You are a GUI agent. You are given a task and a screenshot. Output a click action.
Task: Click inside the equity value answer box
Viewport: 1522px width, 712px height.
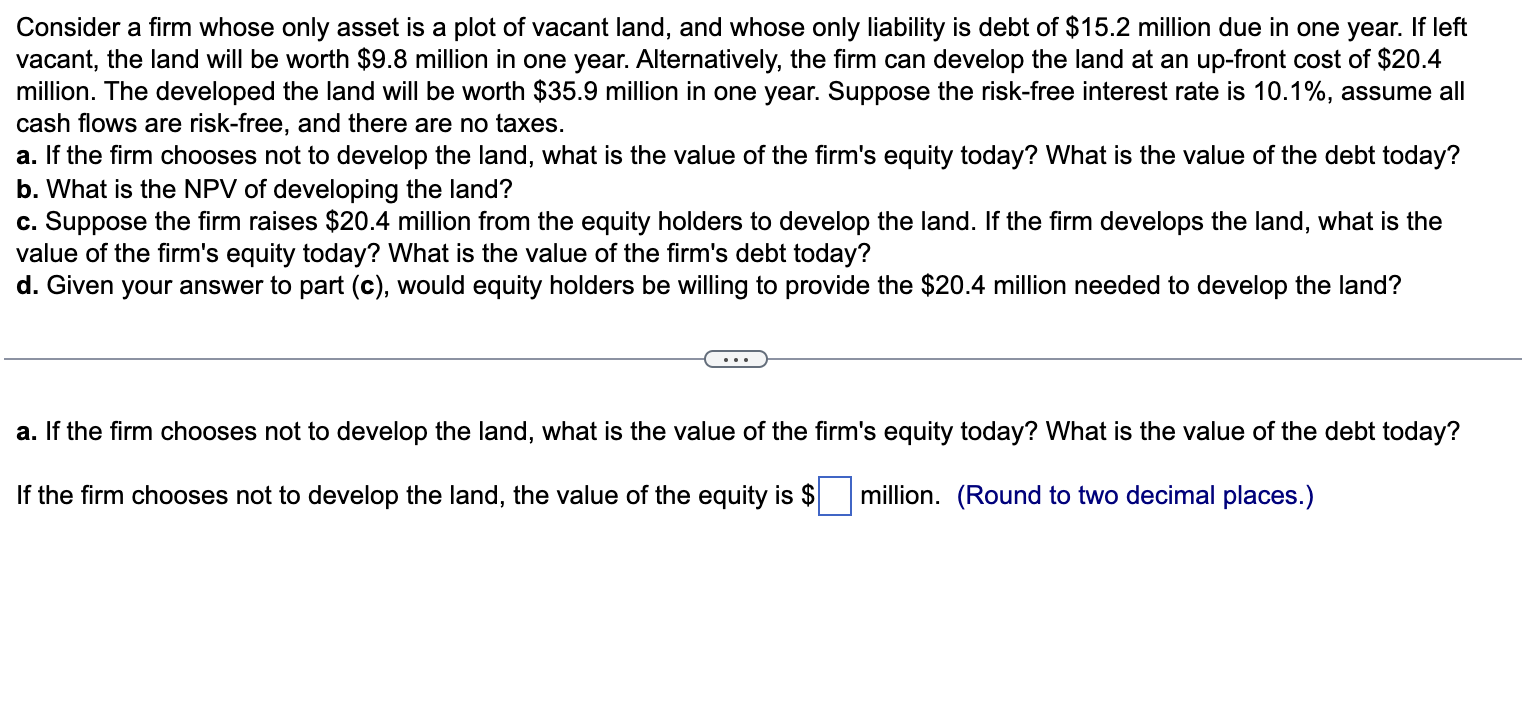click(833, 496)
